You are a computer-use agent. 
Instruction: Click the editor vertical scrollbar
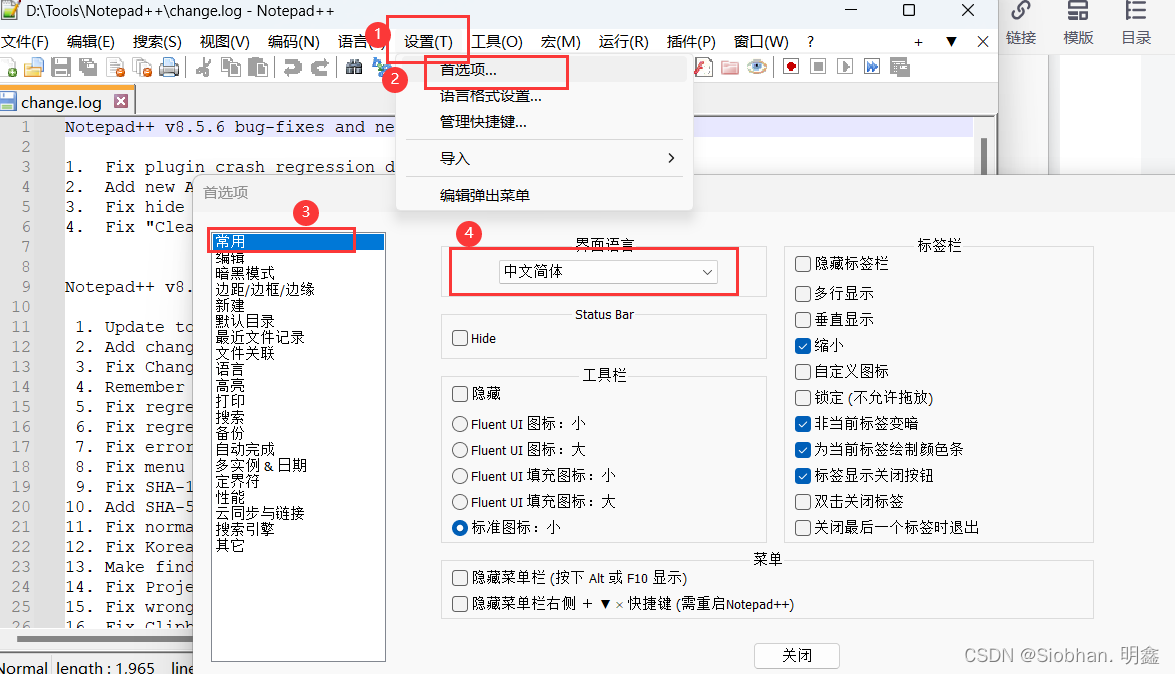(x=983, y=156)
